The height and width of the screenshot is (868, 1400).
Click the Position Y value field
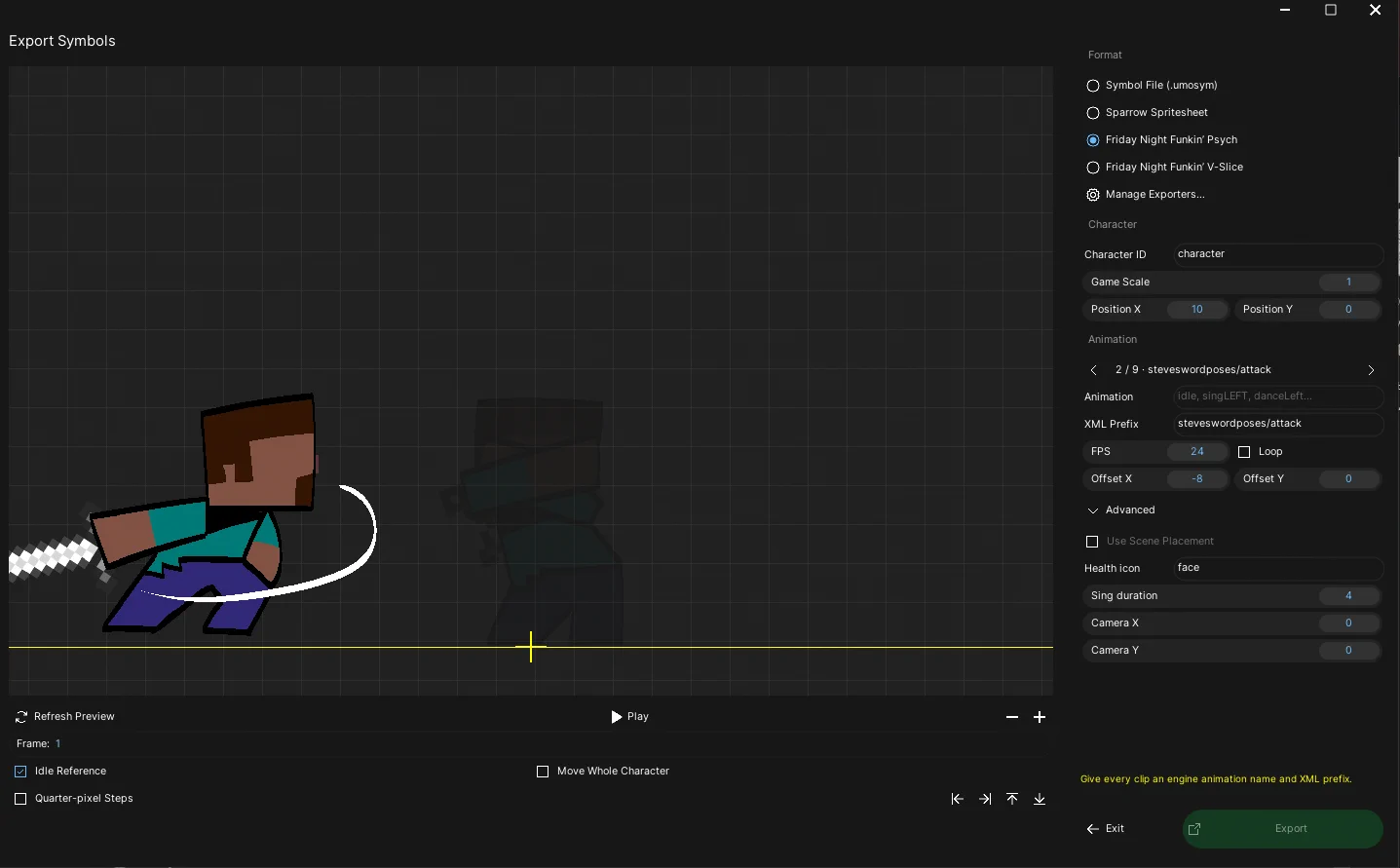(1349, 310)
